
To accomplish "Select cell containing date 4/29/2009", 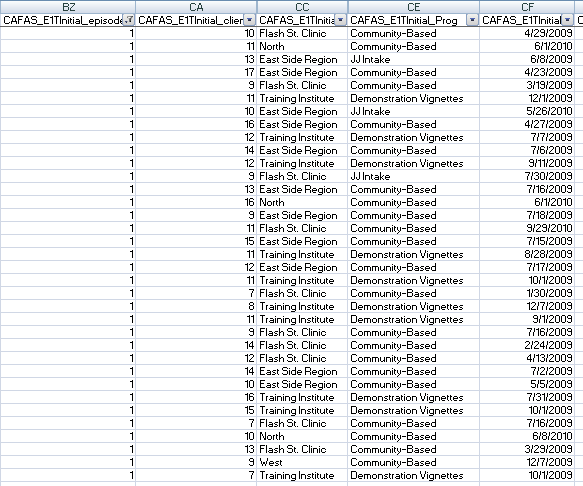I will point(527,33).
